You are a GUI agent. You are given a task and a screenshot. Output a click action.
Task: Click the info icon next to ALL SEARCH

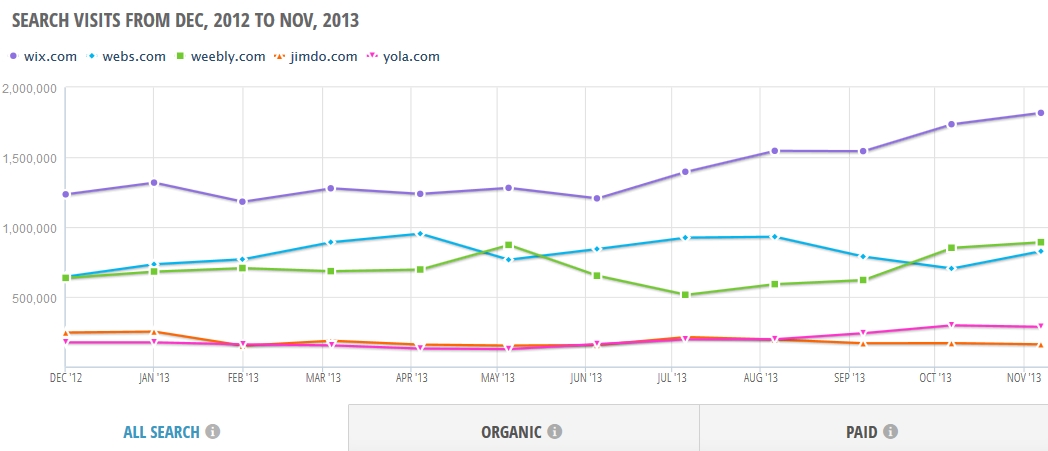(x=213, y=432)
